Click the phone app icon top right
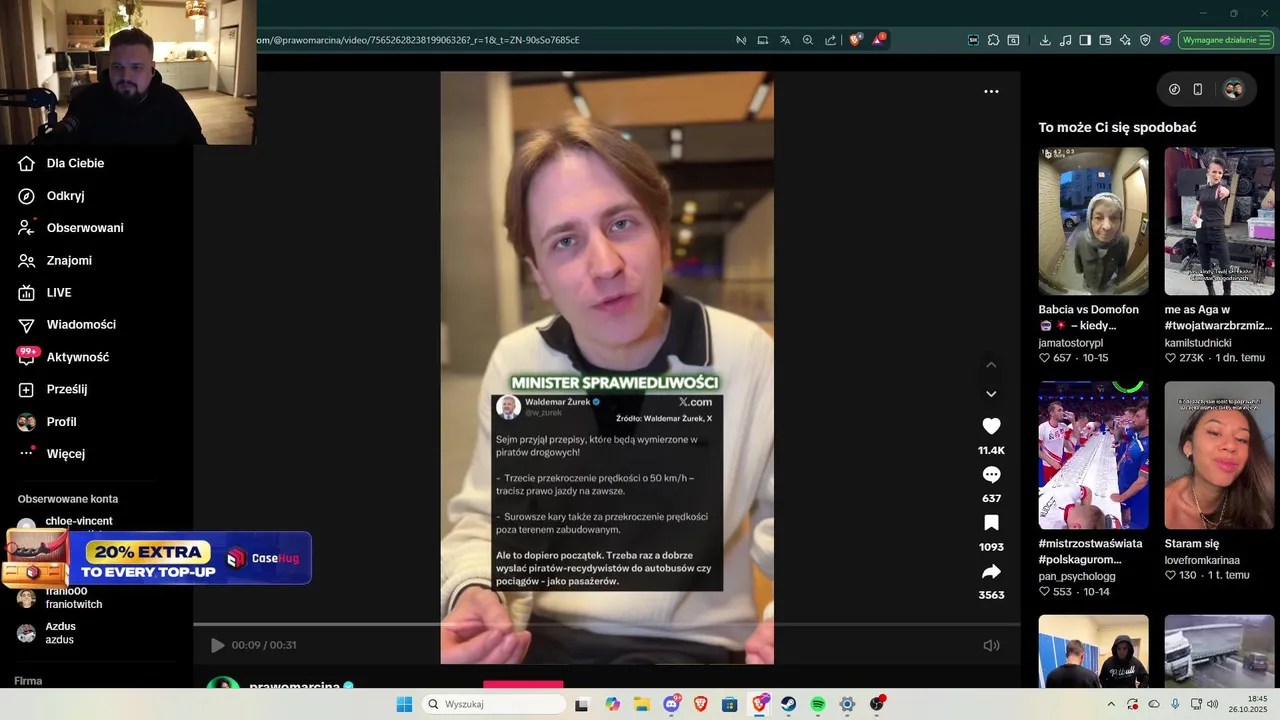The height and width of the screenshot is (720, 1280). tap(1198, 89)
